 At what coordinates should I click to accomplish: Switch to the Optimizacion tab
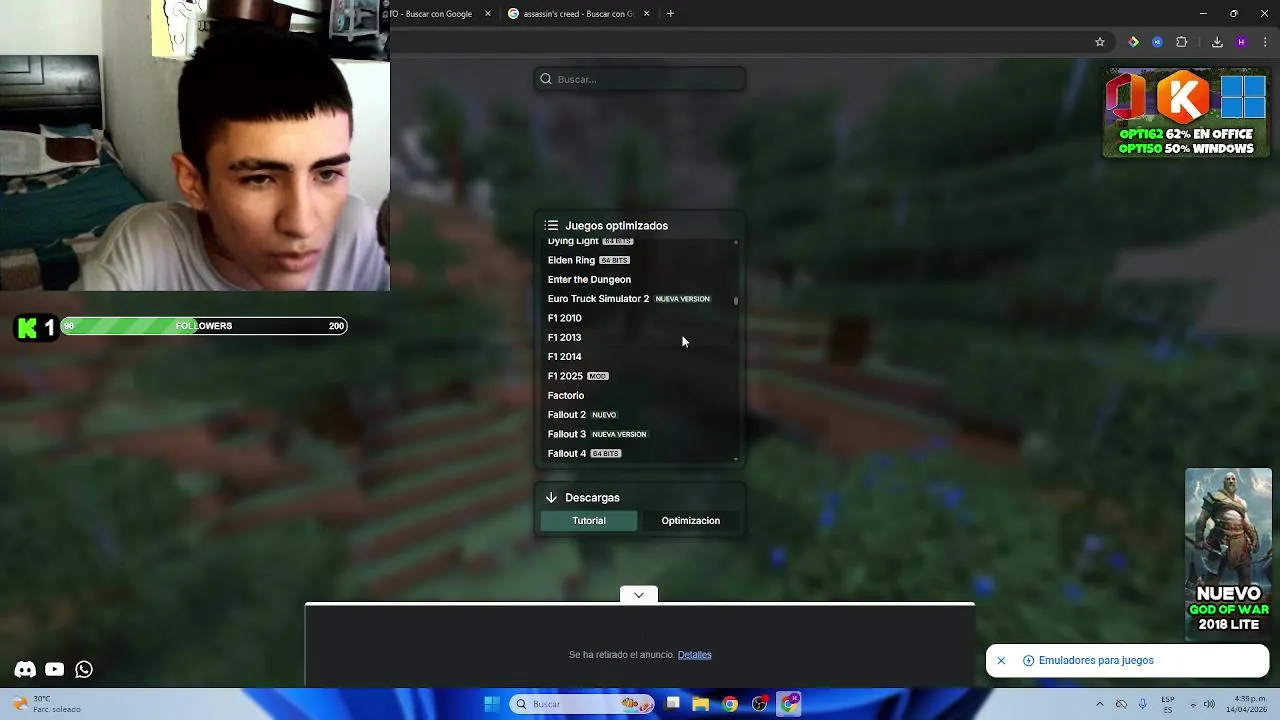click(691, 520)
